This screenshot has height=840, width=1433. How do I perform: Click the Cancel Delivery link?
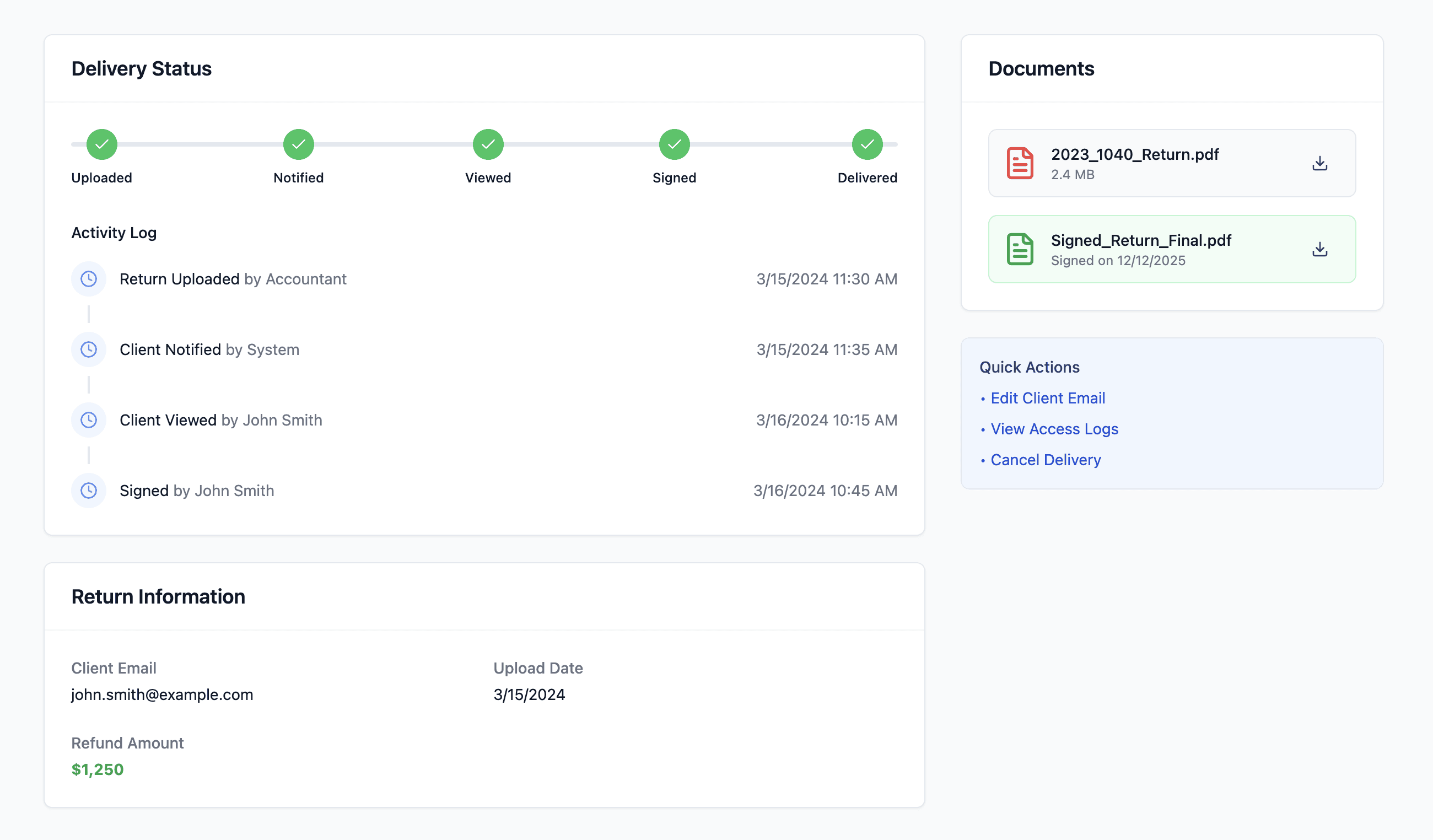coord(1045,460)
